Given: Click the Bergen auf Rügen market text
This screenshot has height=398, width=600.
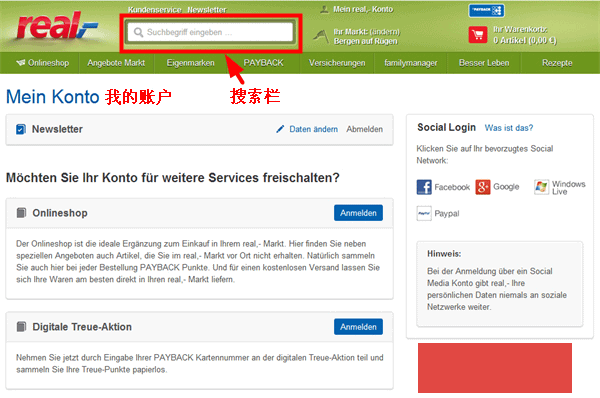Looking at the screenshot, I should (x=365, y=41).
